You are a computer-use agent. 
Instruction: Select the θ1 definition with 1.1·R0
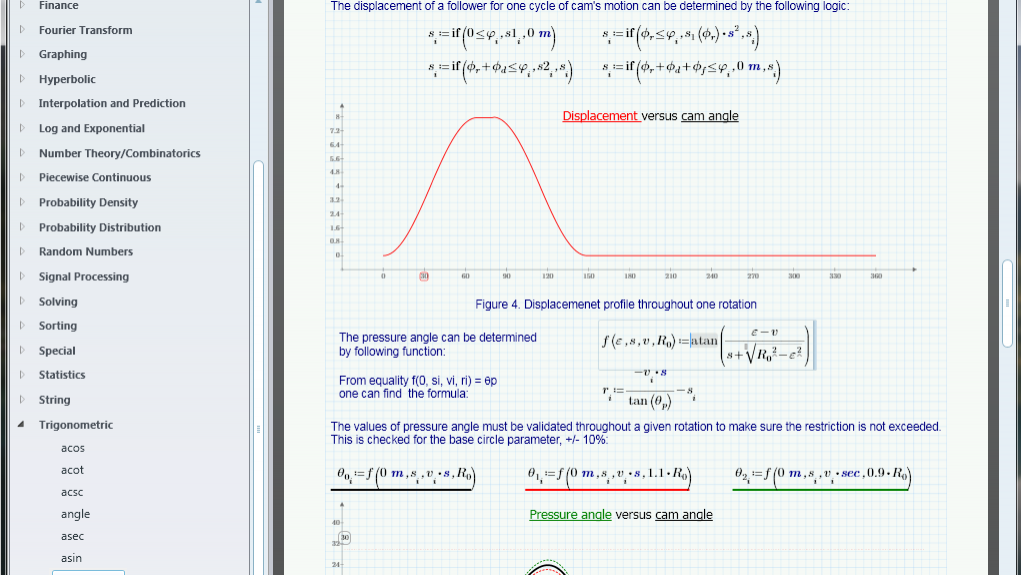point(608,474)
